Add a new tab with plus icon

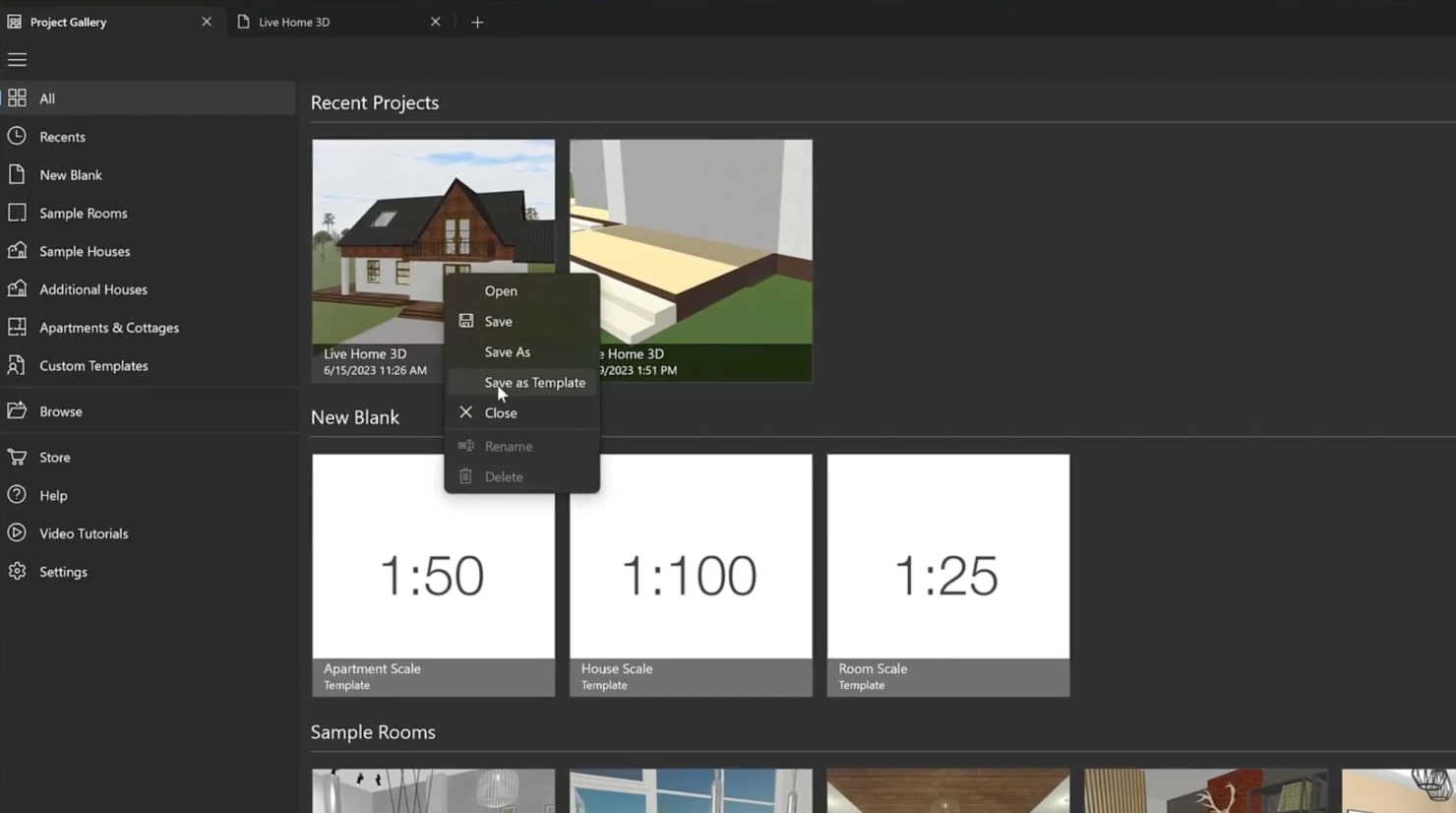[x=477, y=22]
